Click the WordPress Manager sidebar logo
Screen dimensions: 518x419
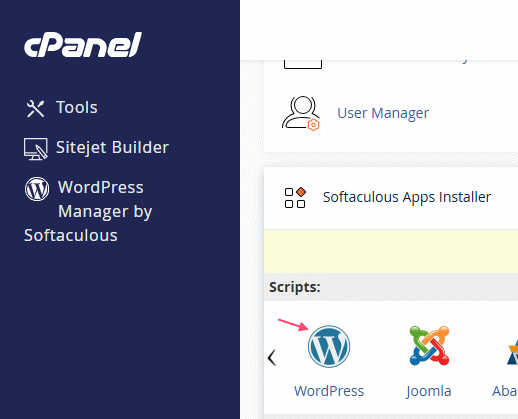coord(37,189)
